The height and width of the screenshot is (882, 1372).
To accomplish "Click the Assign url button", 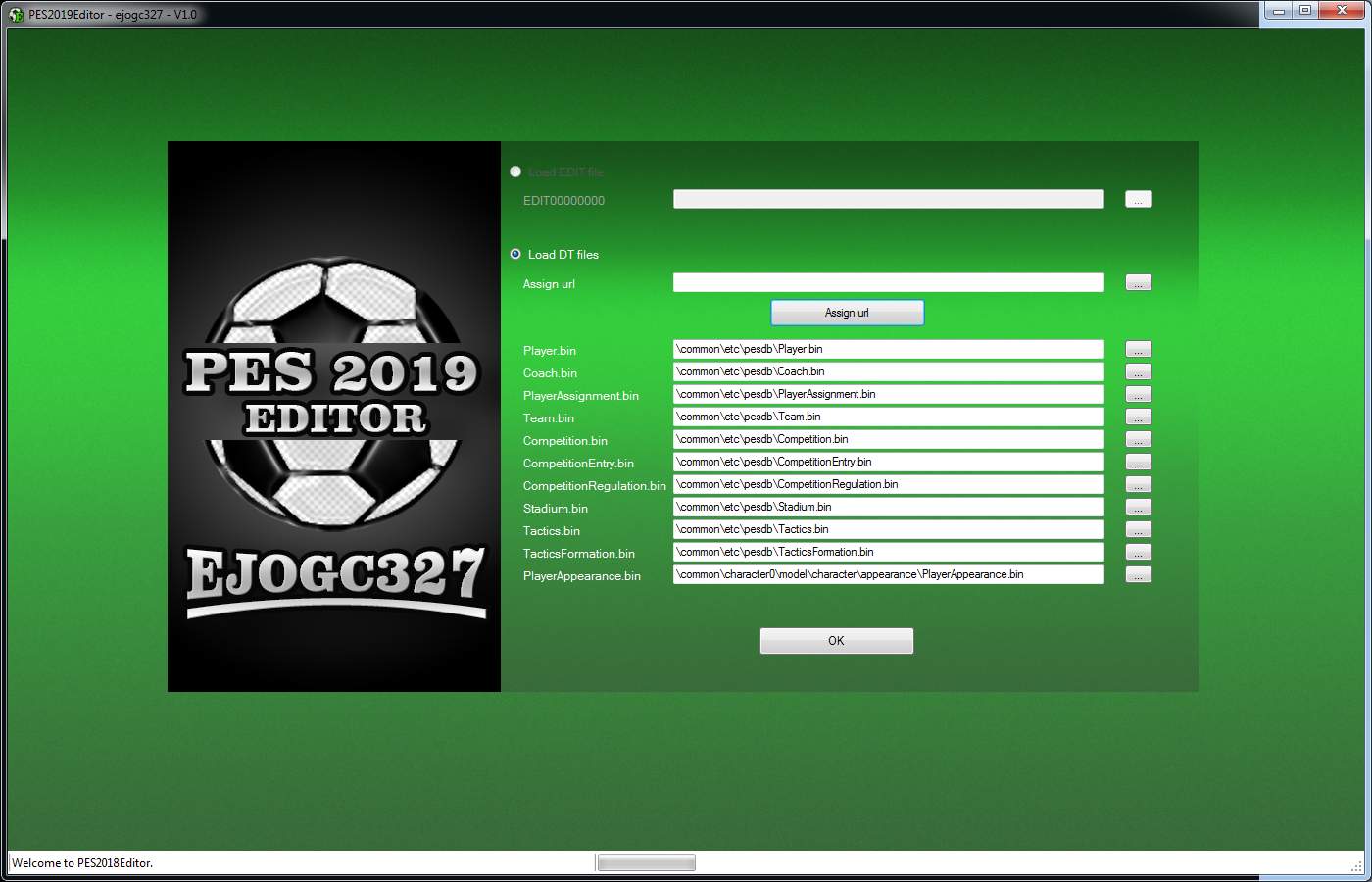I will [847, 313].
